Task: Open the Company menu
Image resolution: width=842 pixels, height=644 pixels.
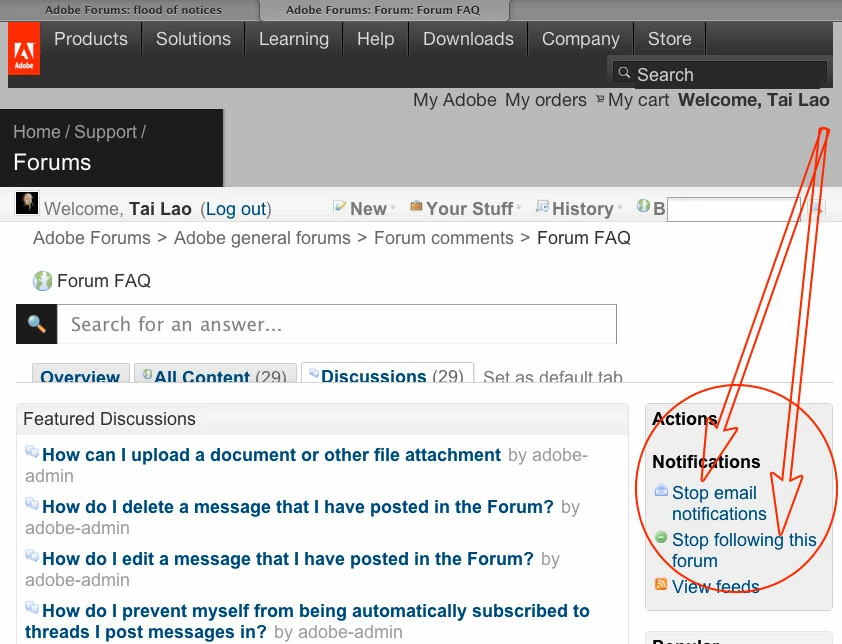Action: 580,39
